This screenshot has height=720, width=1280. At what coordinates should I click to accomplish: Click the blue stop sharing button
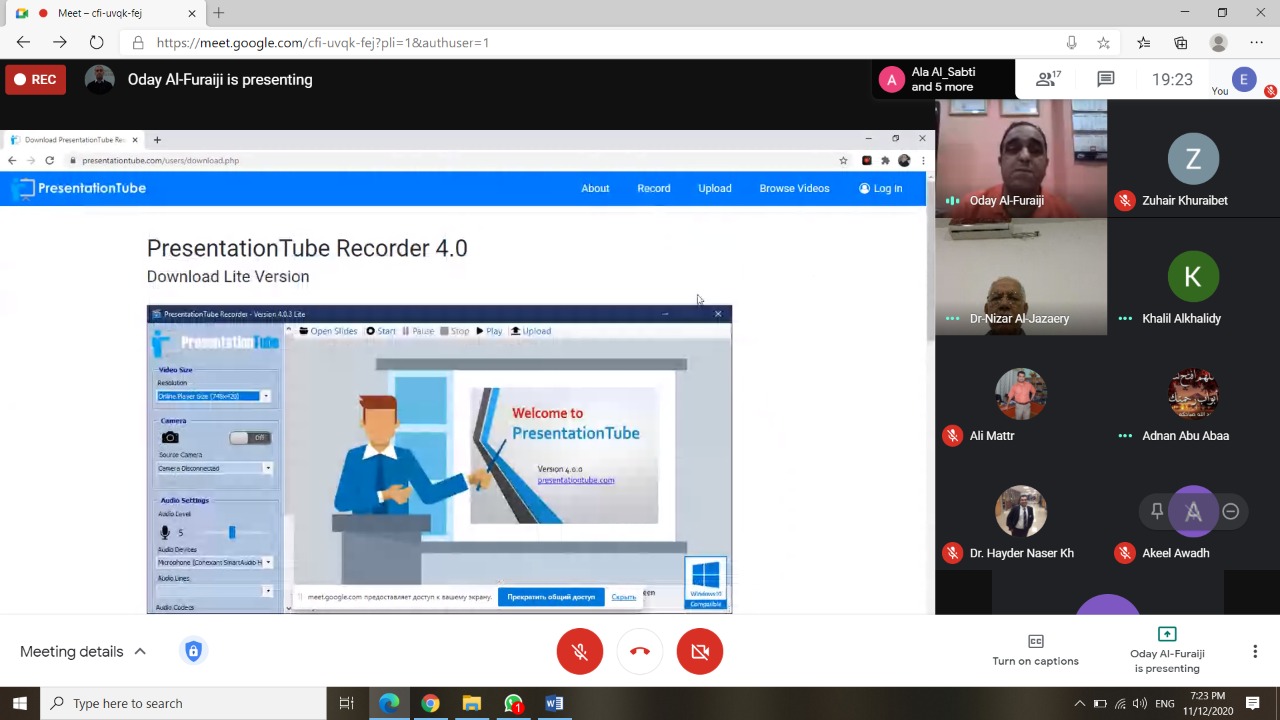(x=551, y=597)
